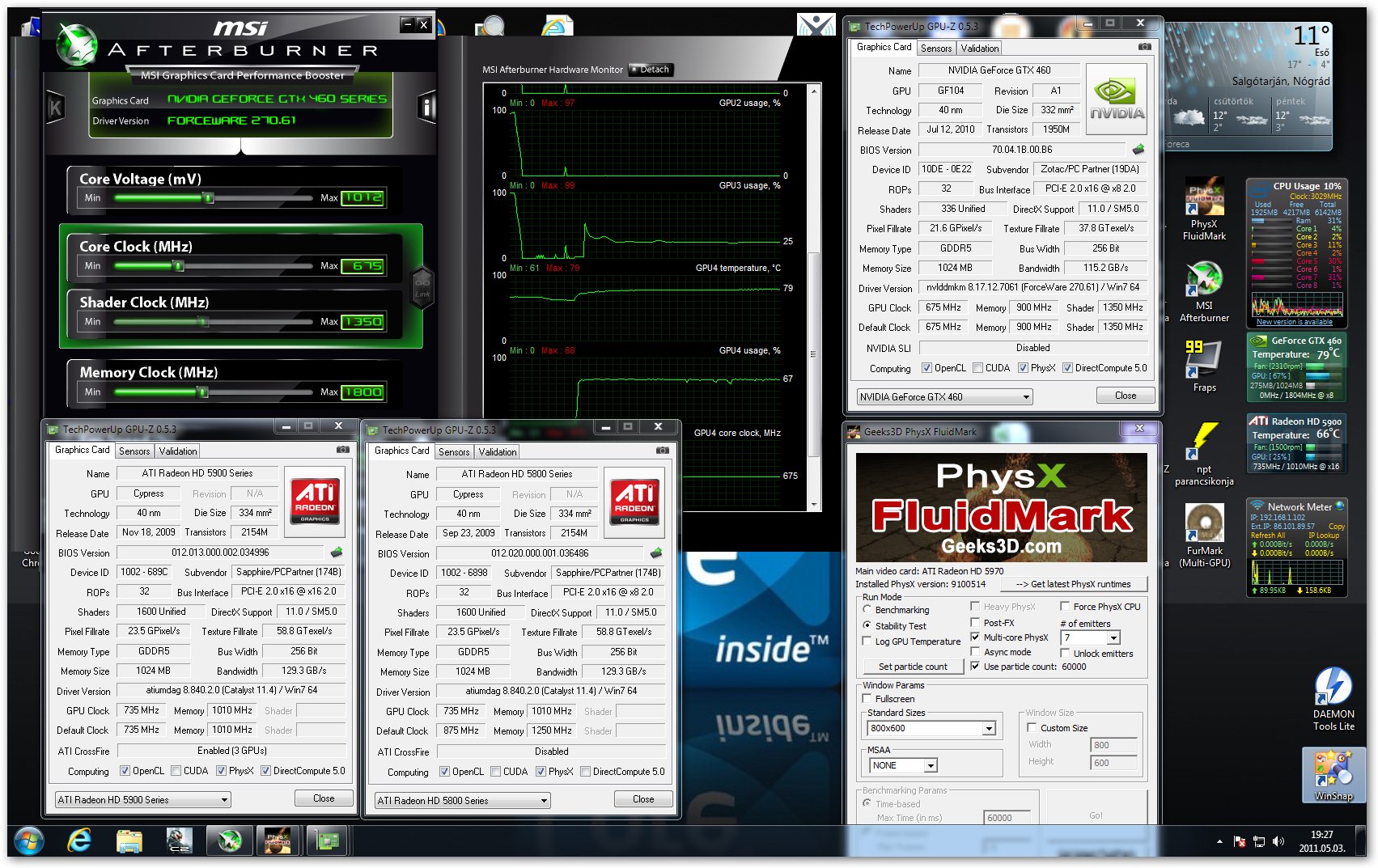This screenshot has width=1378, height=868.
Task: Open Sensors tab in HD 5800 GPU-Z
Action: point(454,452)
